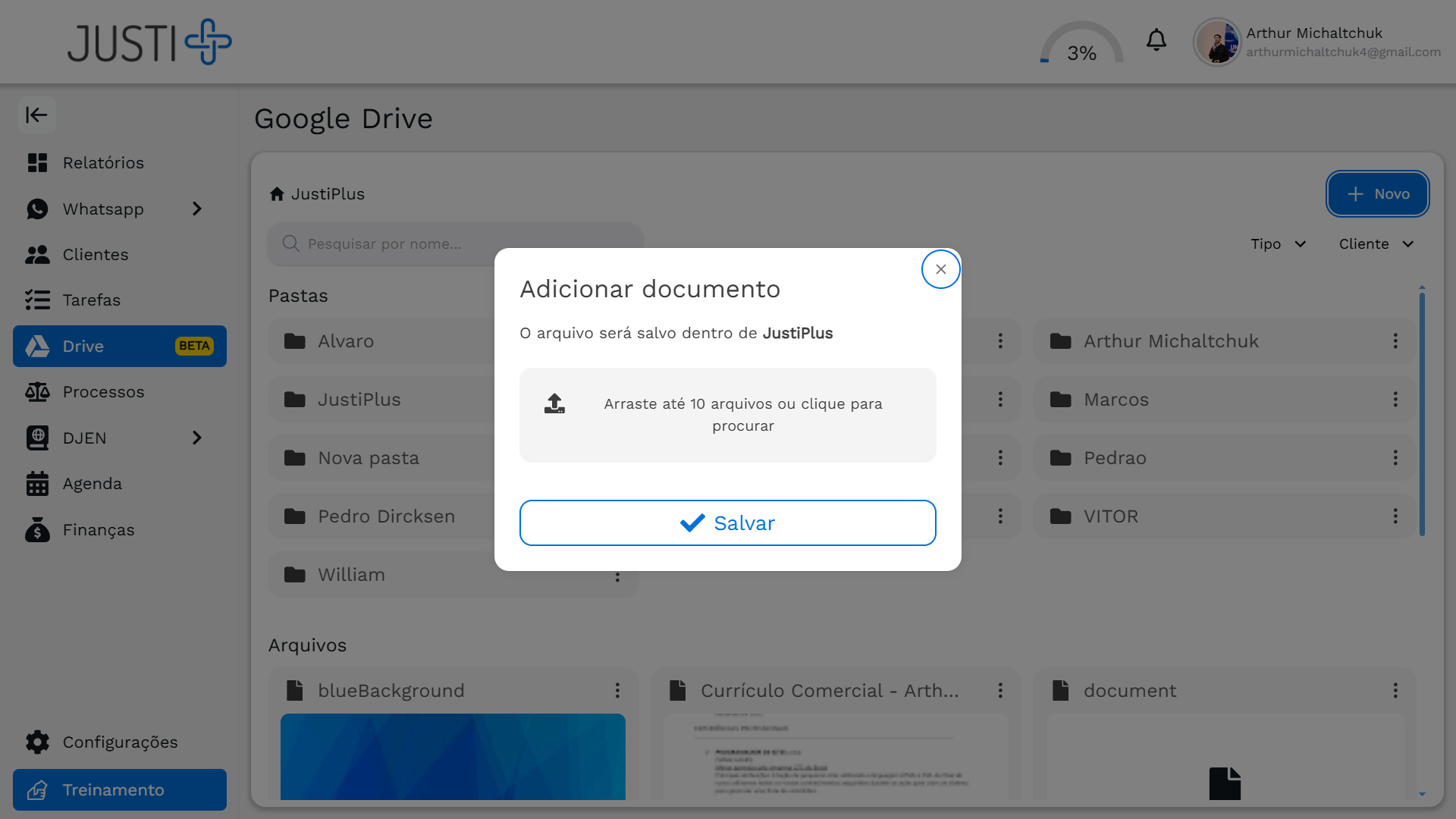
Task: Select the Finanças money icon
Action: [x=38, y=529]
